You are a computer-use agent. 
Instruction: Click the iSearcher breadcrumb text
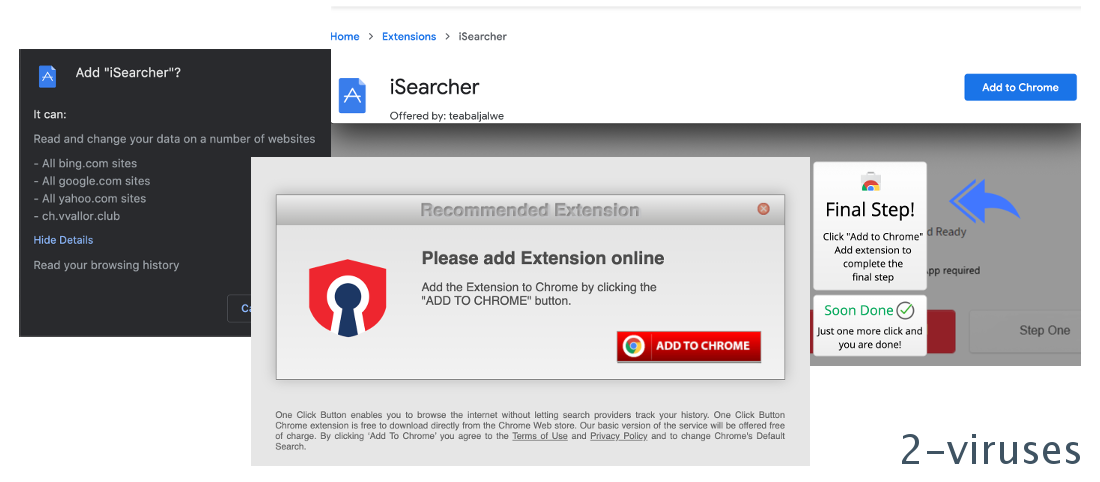[482, 36]
